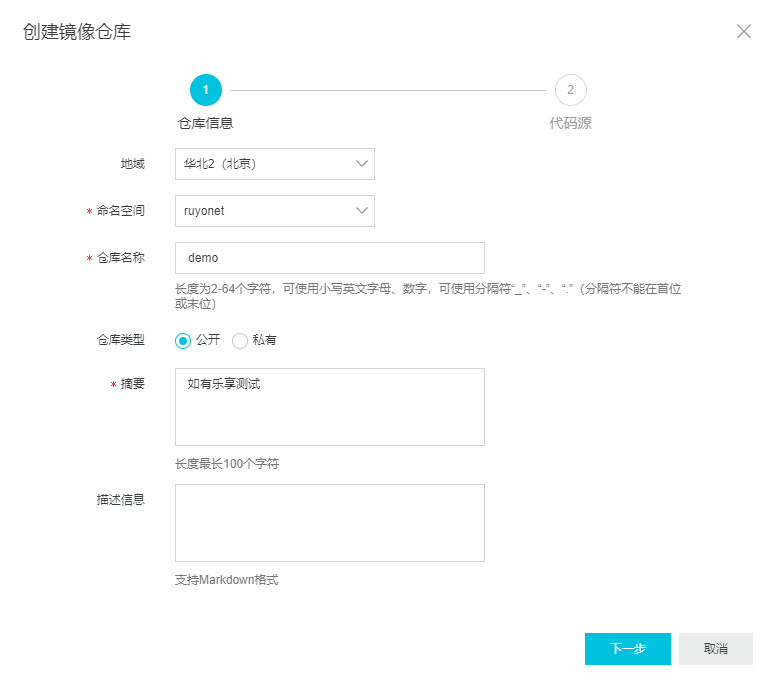Choose the 私有 radio button

[x=240, y=341]
